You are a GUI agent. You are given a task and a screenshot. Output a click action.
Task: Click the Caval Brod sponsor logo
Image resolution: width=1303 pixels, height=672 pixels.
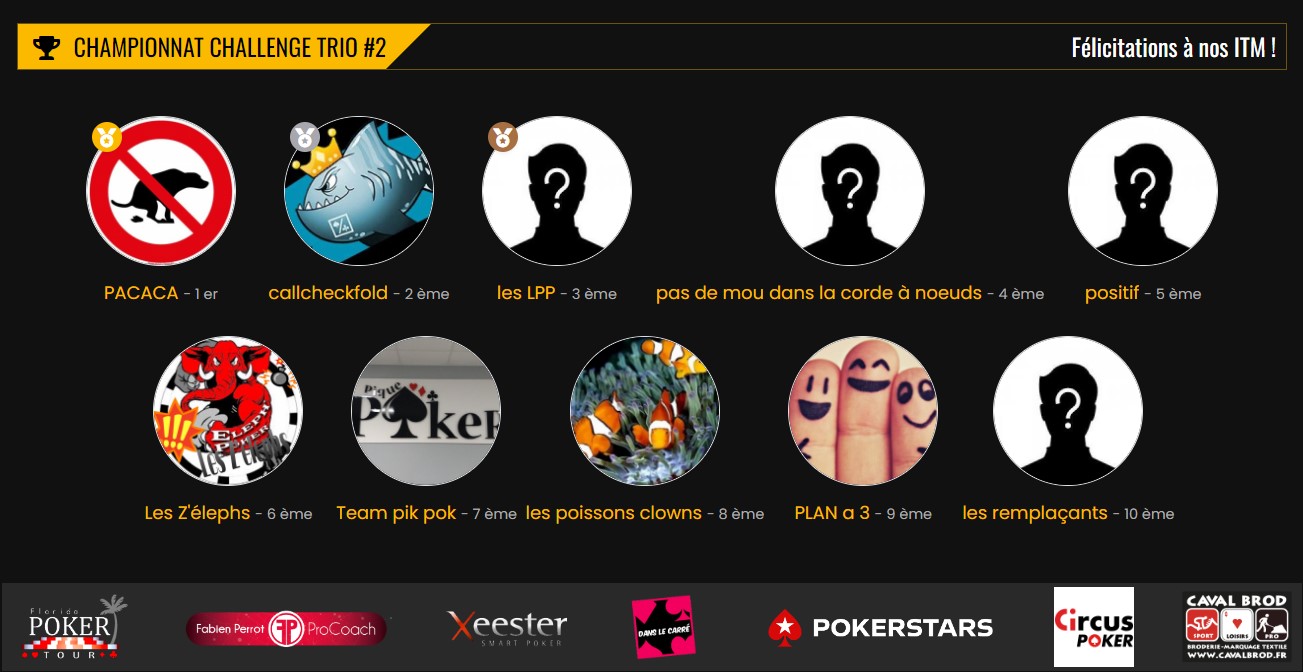pyautogui.click(x=1236, y=627)
